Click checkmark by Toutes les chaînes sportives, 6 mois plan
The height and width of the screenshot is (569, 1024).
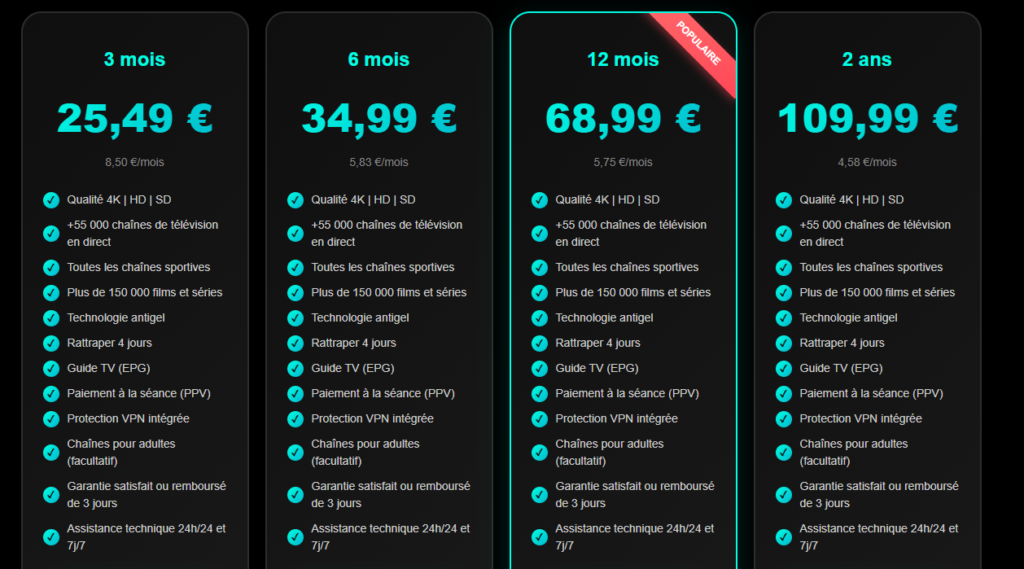coord(295,267)
